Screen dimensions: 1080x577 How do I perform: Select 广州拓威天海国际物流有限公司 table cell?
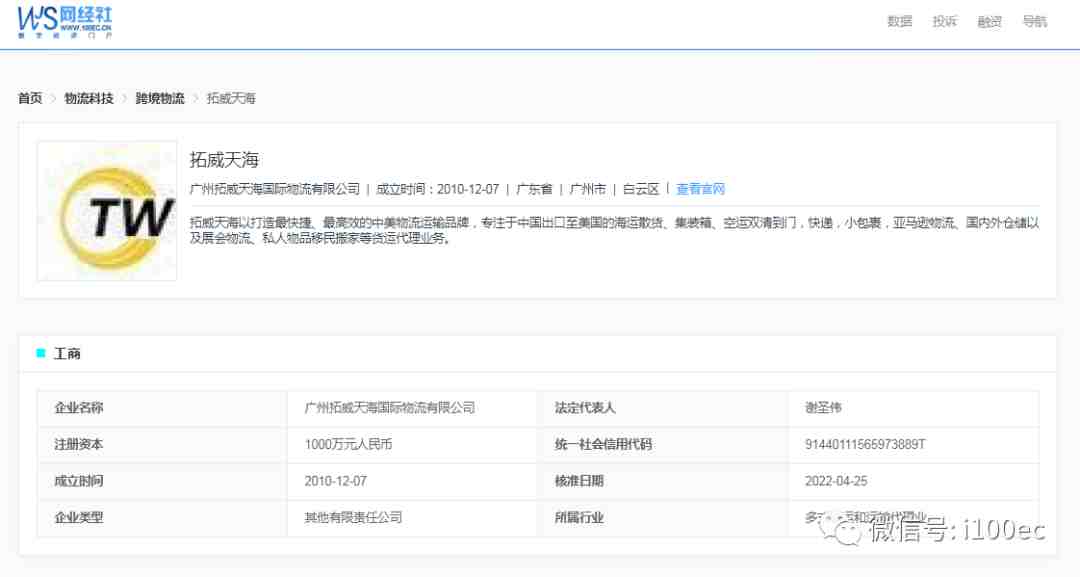point(412,408)
